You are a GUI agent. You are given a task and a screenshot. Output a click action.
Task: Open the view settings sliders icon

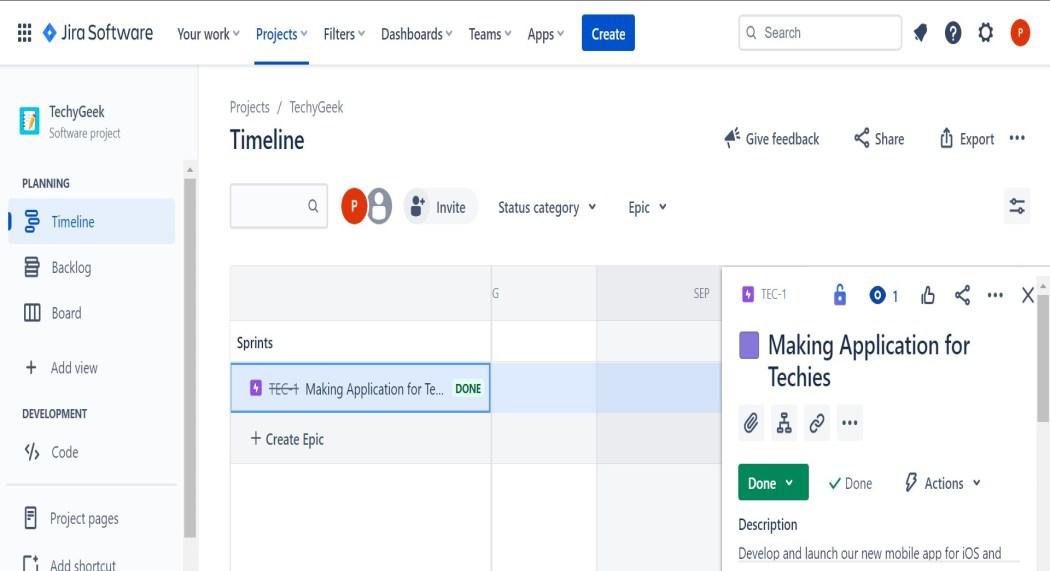tap(1017, 206)
